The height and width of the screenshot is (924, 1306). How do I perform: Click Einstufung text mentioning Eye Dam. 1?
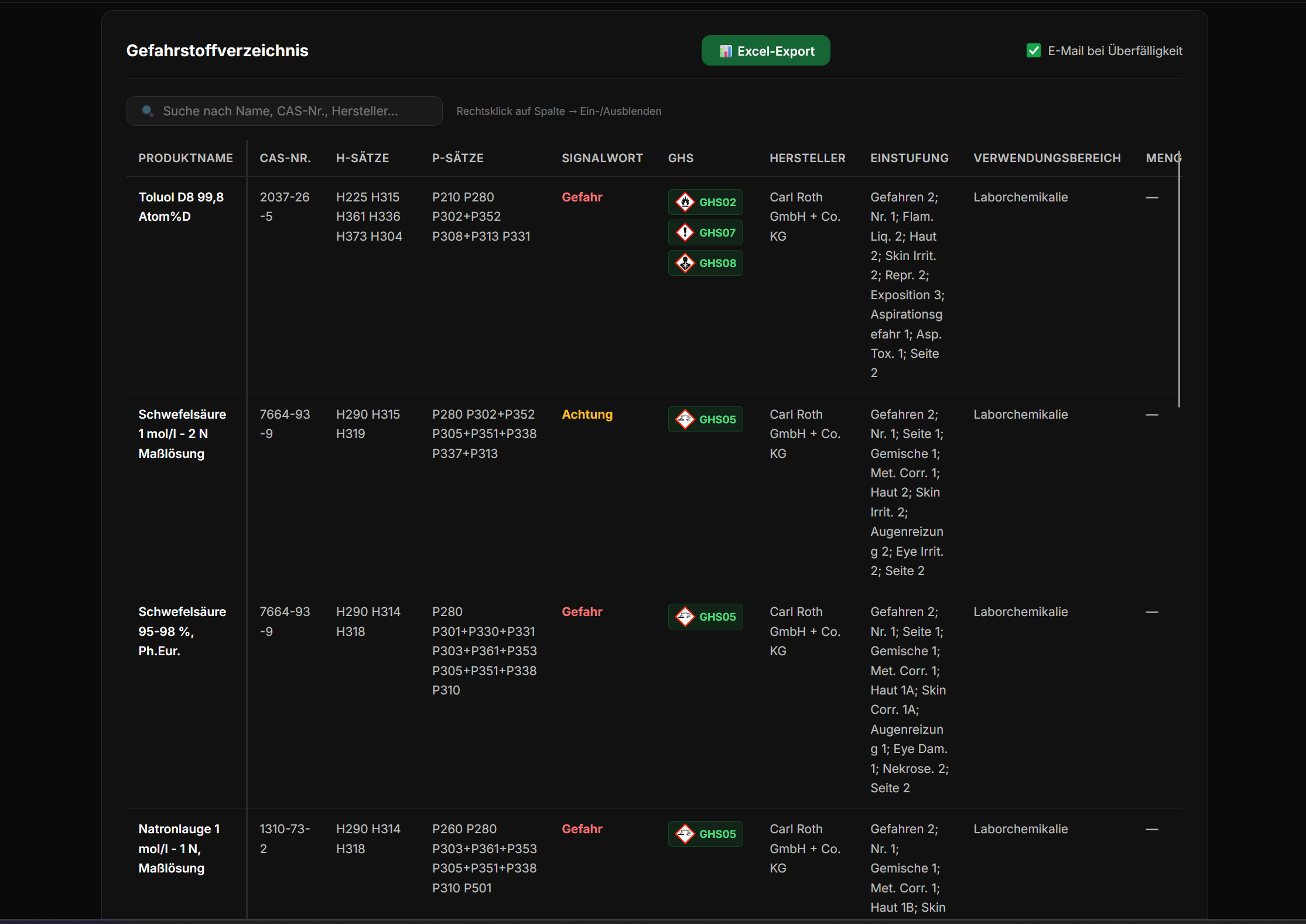909,700
